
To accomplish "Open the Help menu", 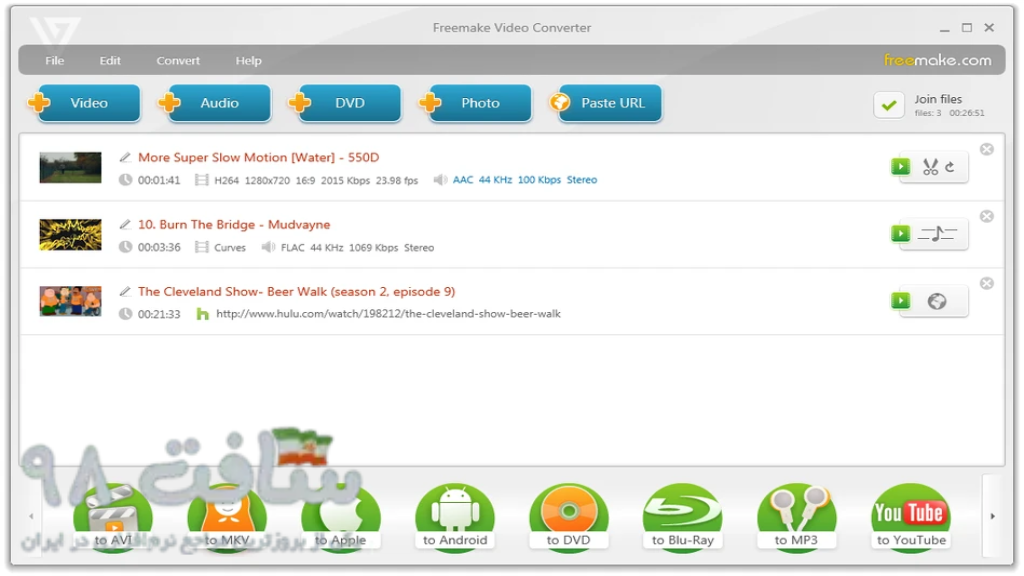I will (x=248, y=61).
